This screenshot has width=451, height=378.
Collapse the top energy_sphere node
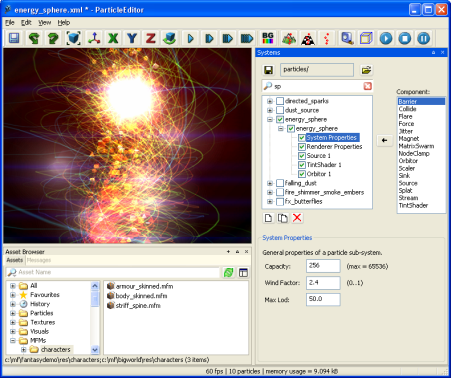pyautogui.click(x=270, y=119)
